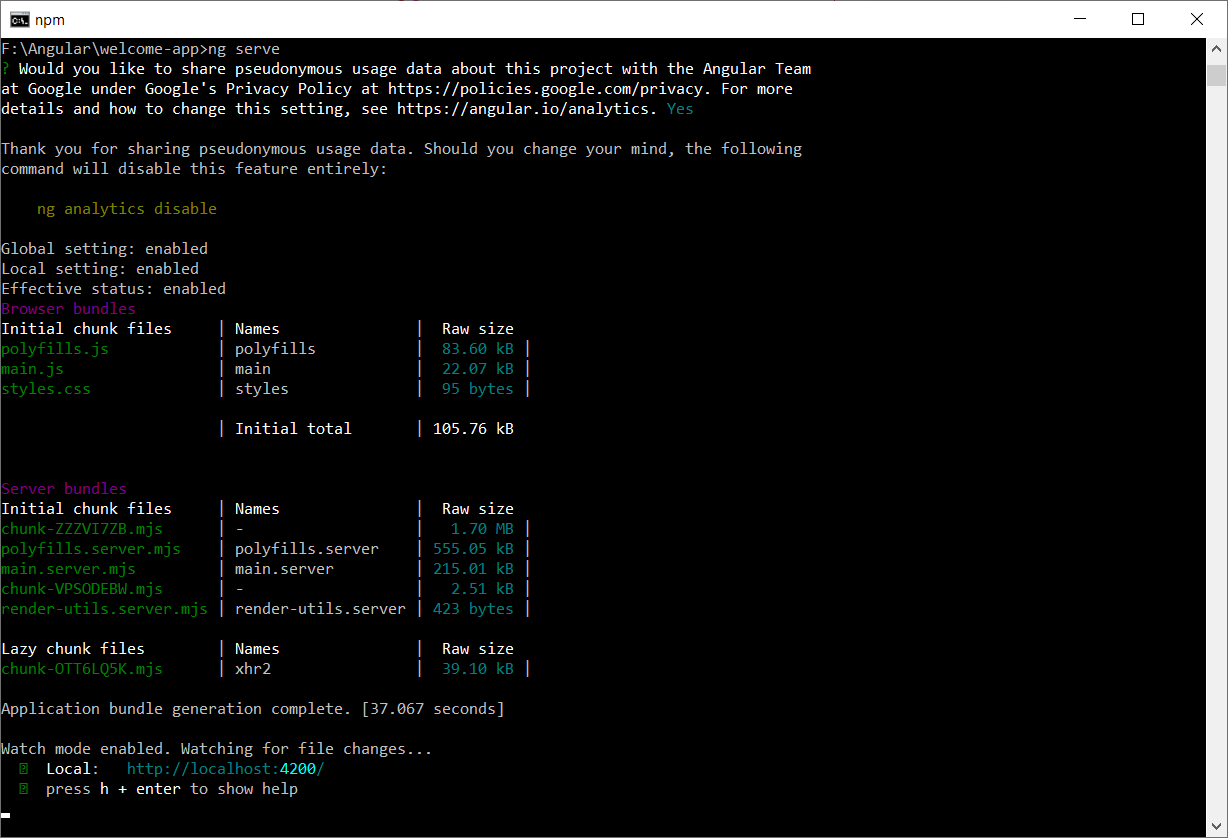Click the 'render-utils.server' name entry

321,609
